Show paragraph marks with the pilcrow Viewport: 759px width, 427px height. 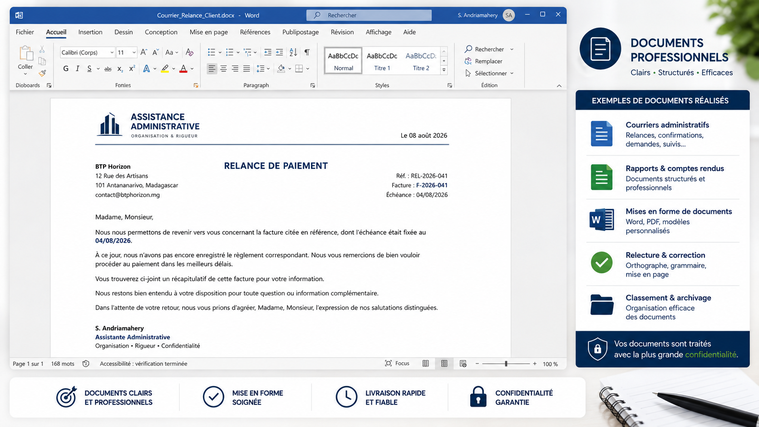(x=307, y=52)
